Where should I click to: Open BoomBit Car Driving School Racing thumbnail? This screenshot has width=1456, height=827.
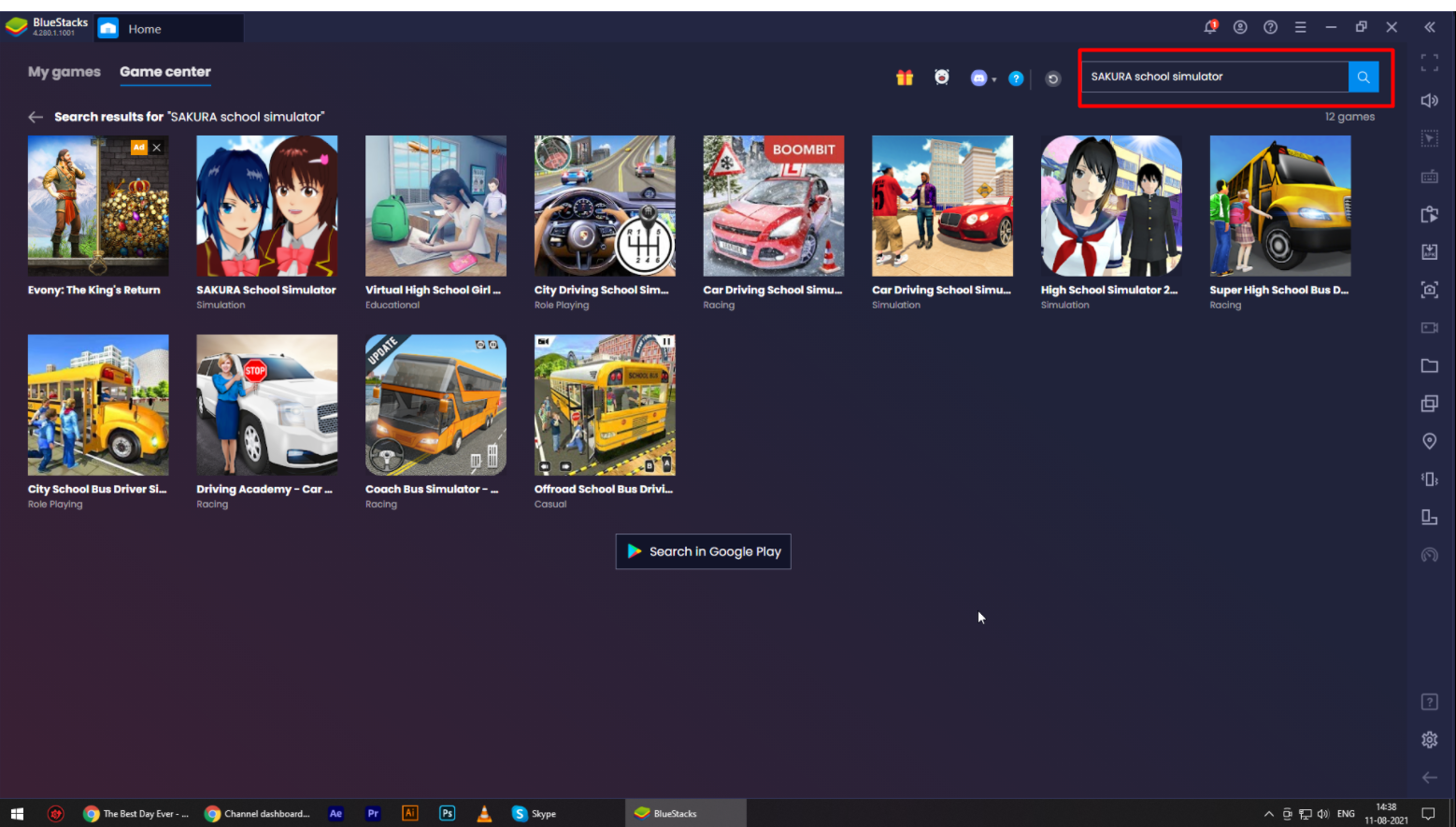pyautogui.click(x=774, y=206)
